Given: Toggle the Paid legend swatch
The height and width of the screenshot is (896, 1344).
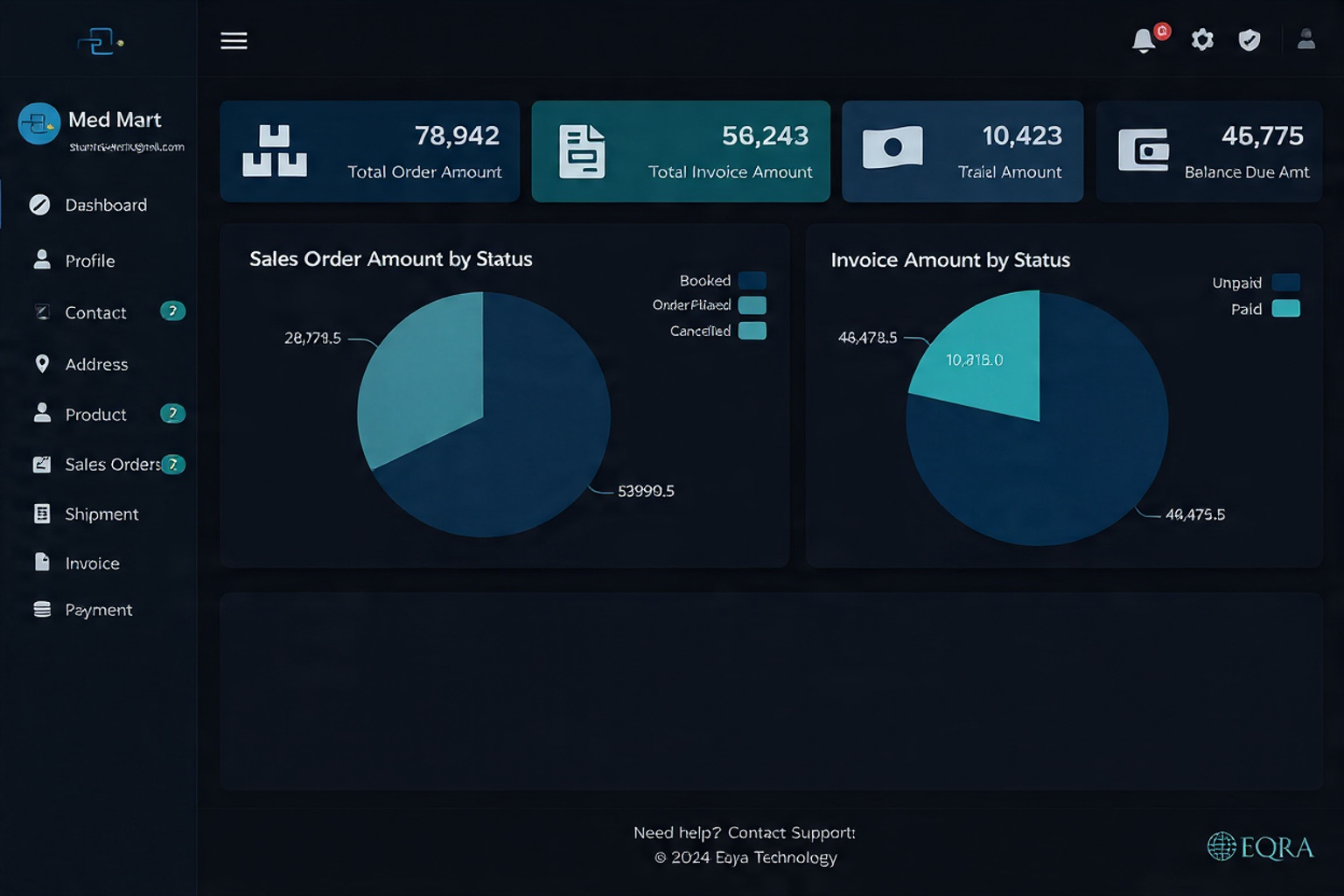Looking at the screenshot, I should click(x=1284, y=309).
